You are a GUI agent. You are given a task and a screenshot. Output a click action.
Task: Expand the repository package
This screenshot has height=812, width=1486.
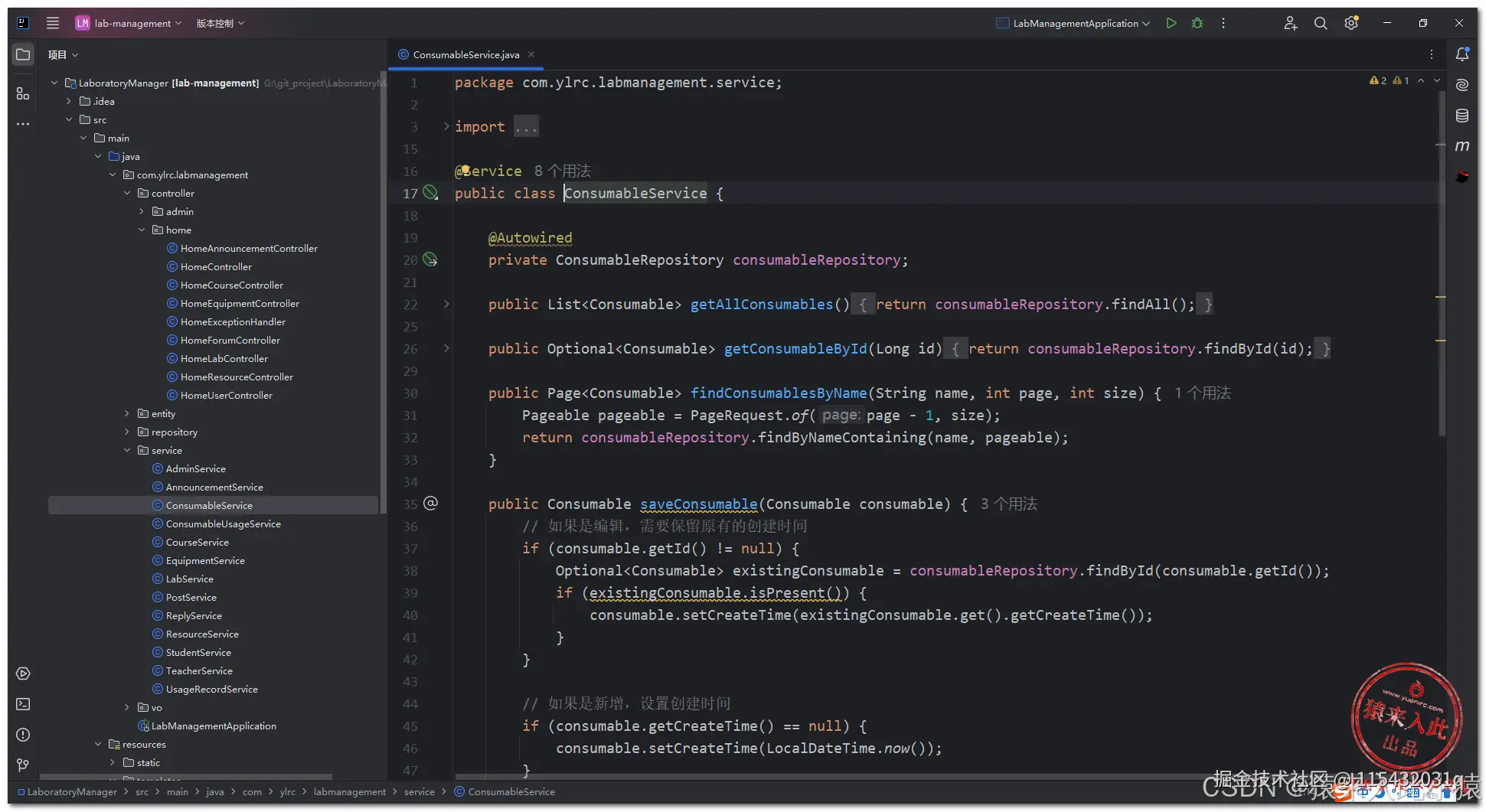click(x=127, y=432)
